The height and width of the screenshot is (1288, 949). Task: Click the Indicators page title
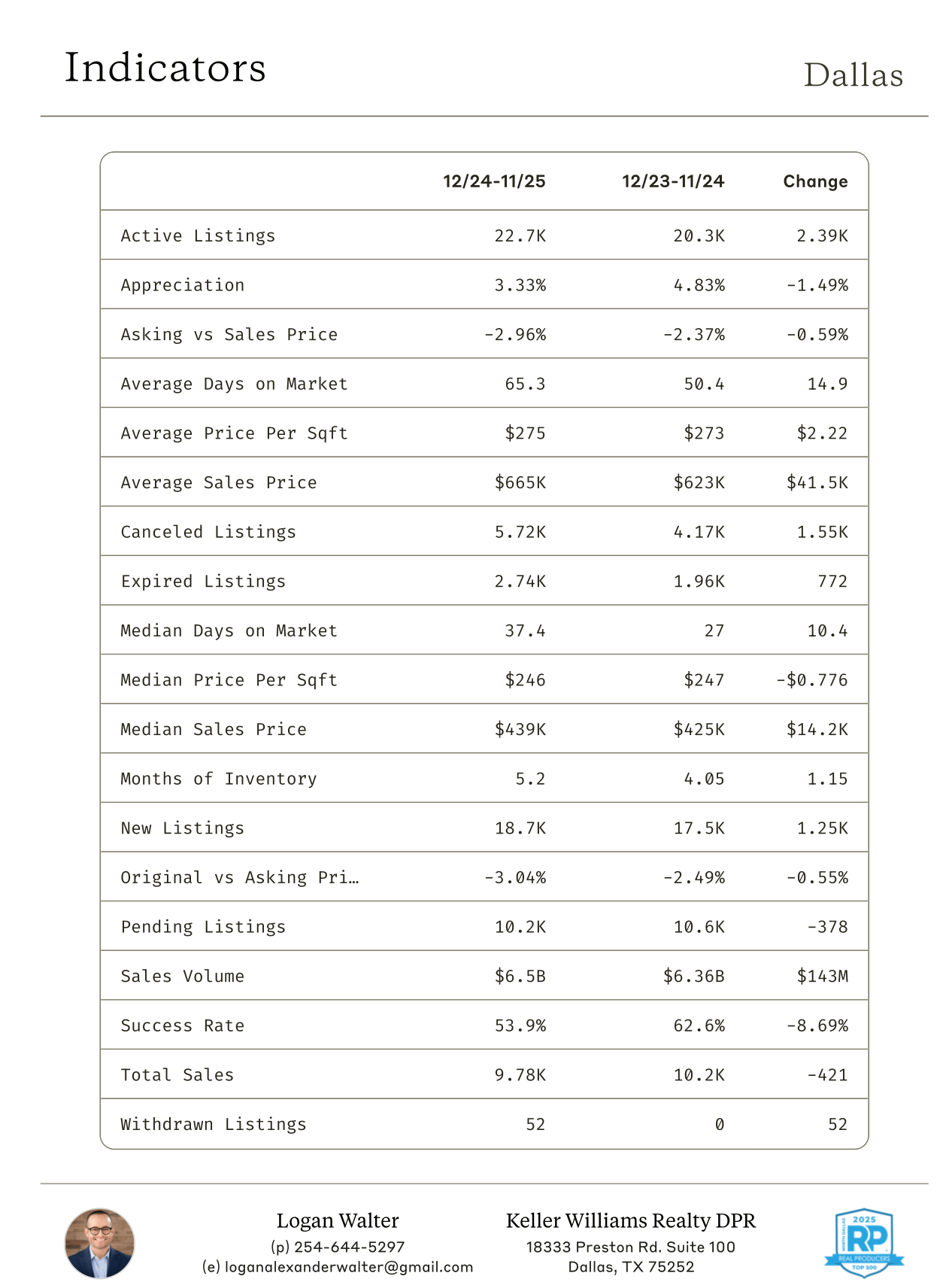tap(165, 68)
